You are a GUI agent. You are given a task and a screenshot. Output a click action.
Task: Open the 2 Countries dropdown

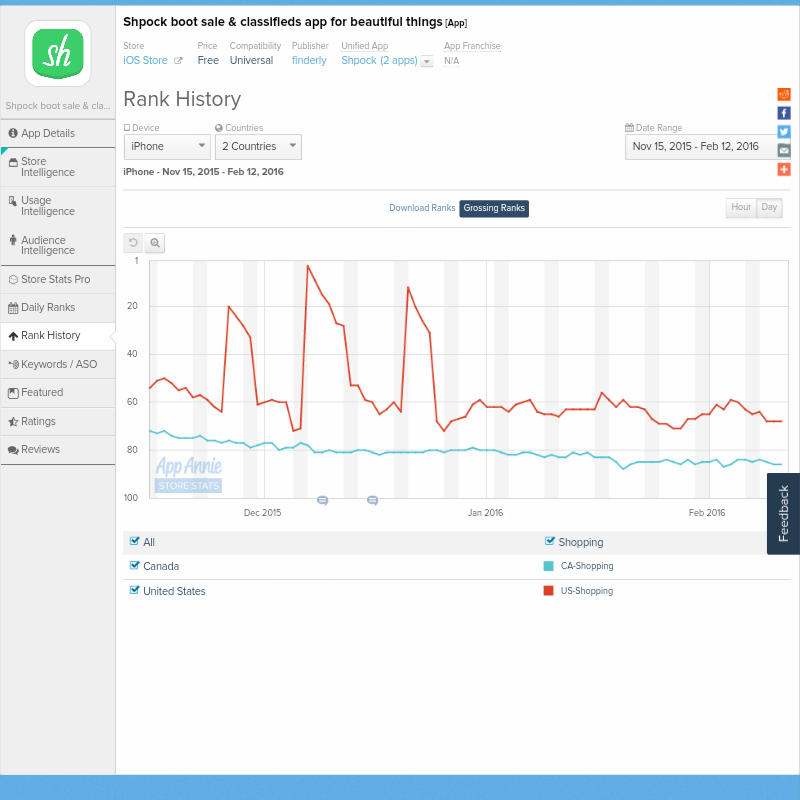258,147
